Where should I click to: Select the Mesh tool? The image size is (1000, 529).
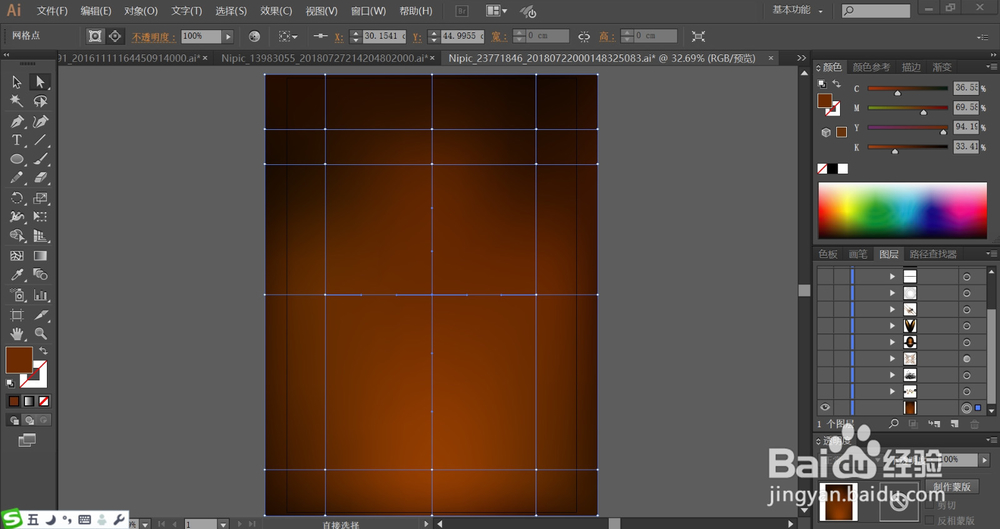pos(17,256)
